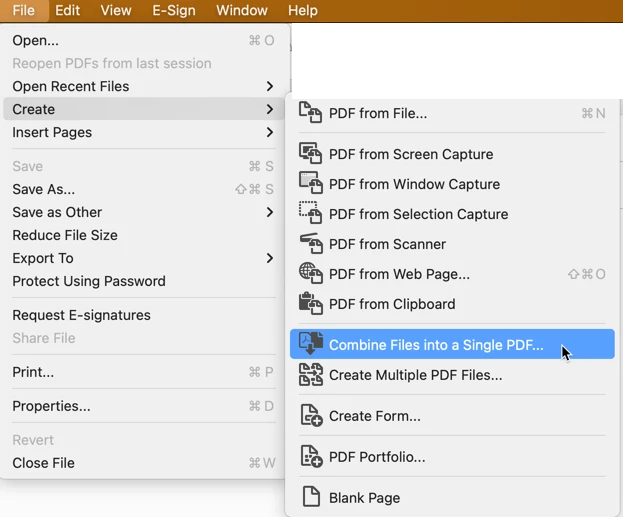Click the Create Form icon
The width and height of the screenshot is (626, 517).
point(311,416)
